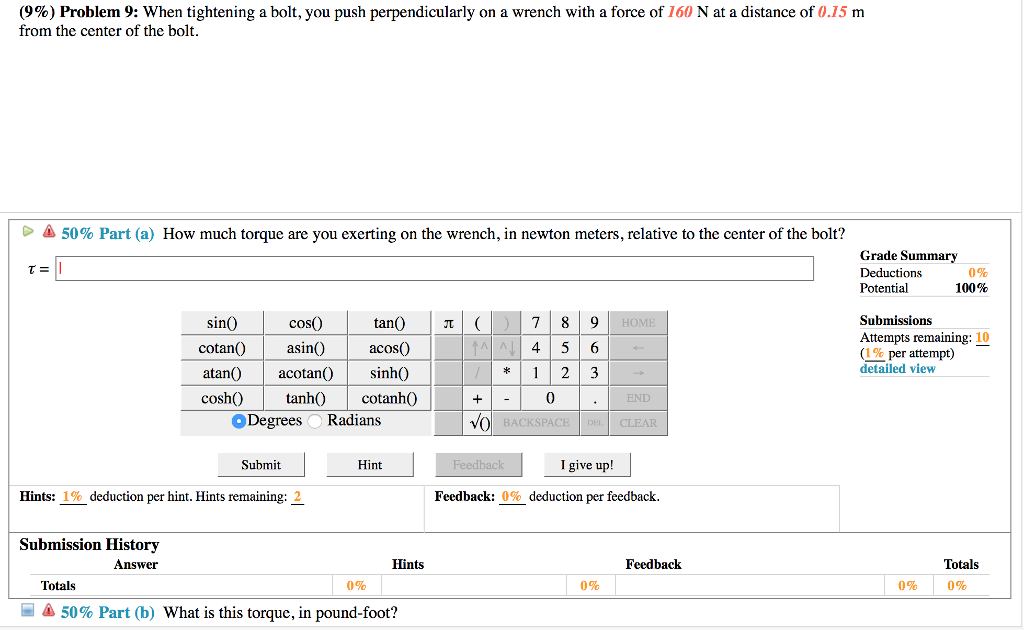Insert the pi symbol from the keypad

coord(448,323)
